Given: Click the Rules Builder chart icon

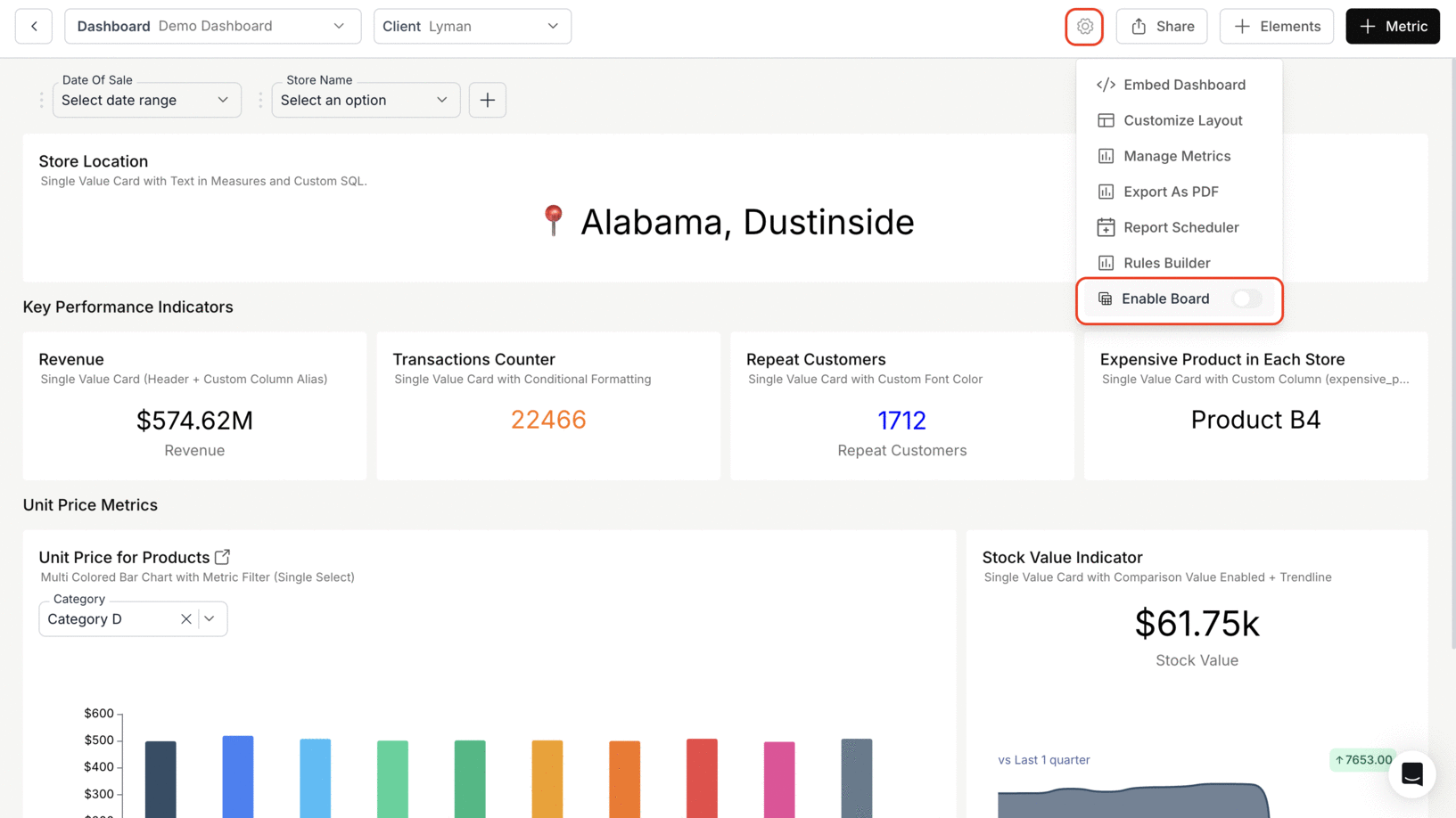Looking at the screenshot, I should click(x=1106, y=262).
